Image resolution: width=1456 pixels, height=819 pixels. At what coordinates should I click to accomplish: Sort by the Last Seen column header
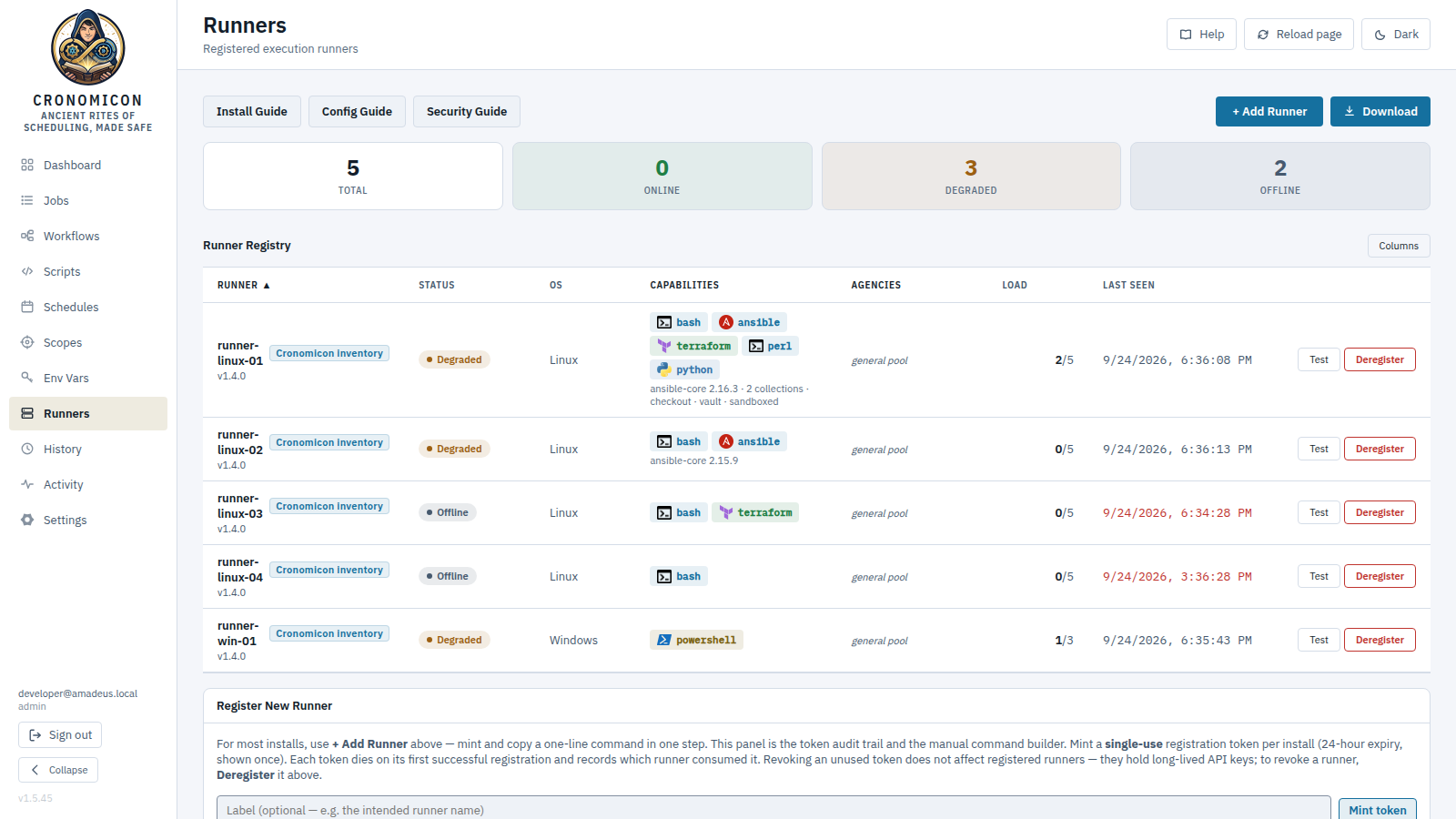coord(1128,285)
